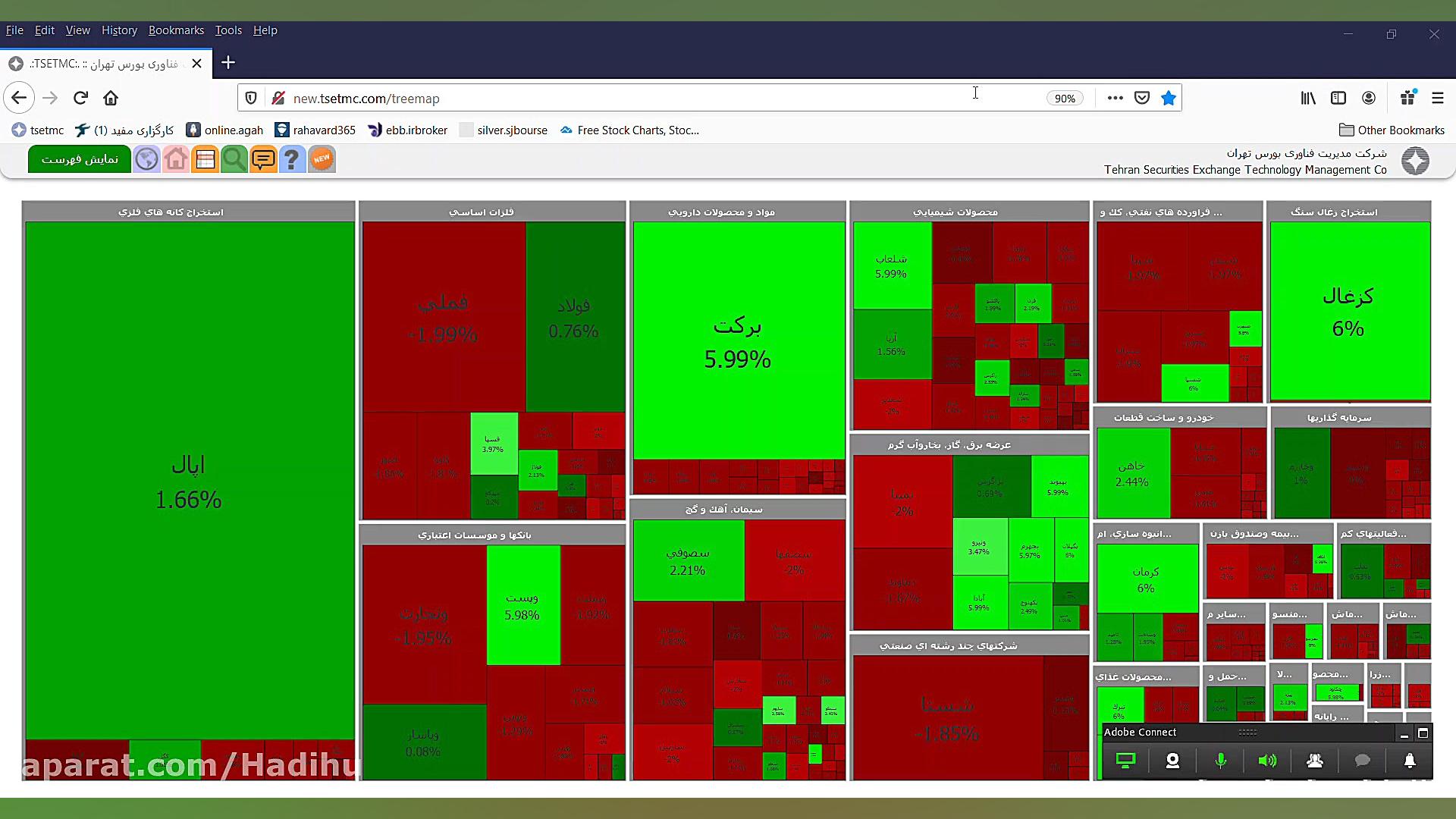Mute the microphone in Adobe Connect
Image resolution: width=1456 pixels, height=819 pixels.
click(1220, 761)
